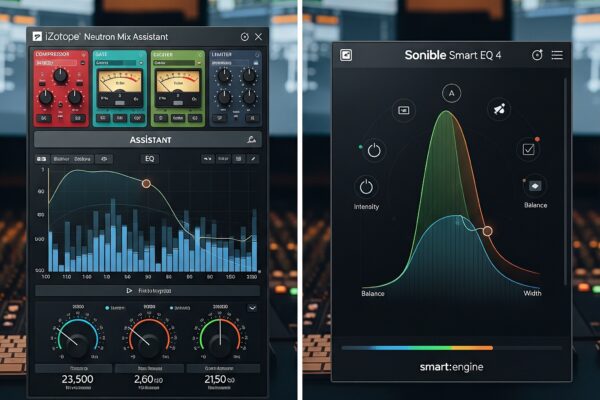Toggle the Exciter module power icon

(x=200, y=55)
